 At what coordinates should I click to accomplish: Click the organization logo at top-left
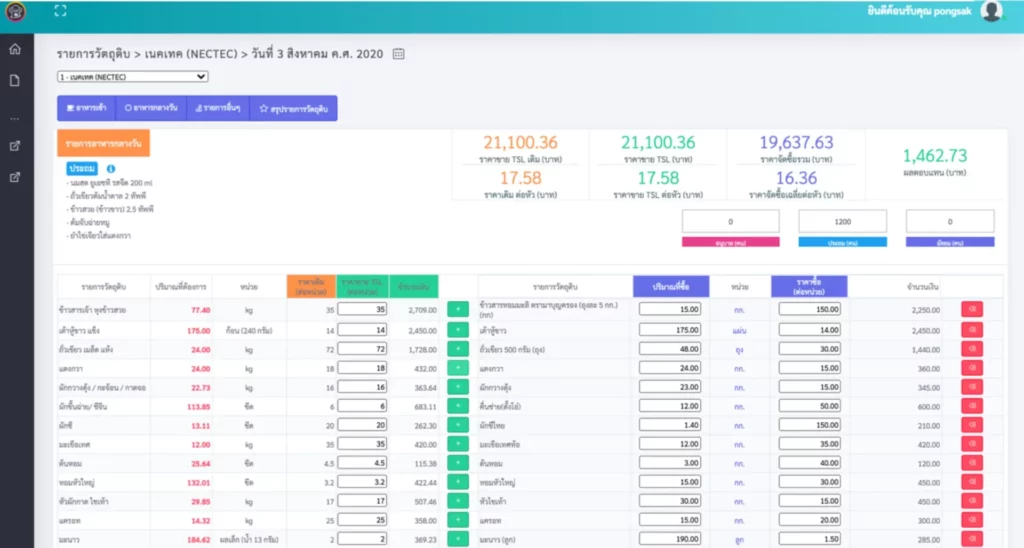coord(15,11)
